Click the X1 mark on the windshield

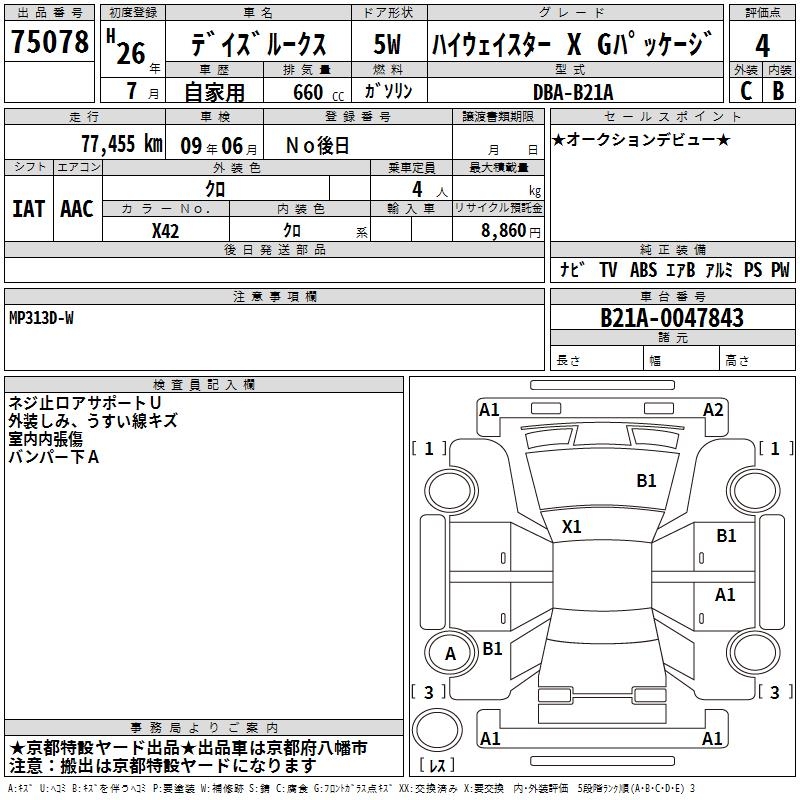(572, 526)
